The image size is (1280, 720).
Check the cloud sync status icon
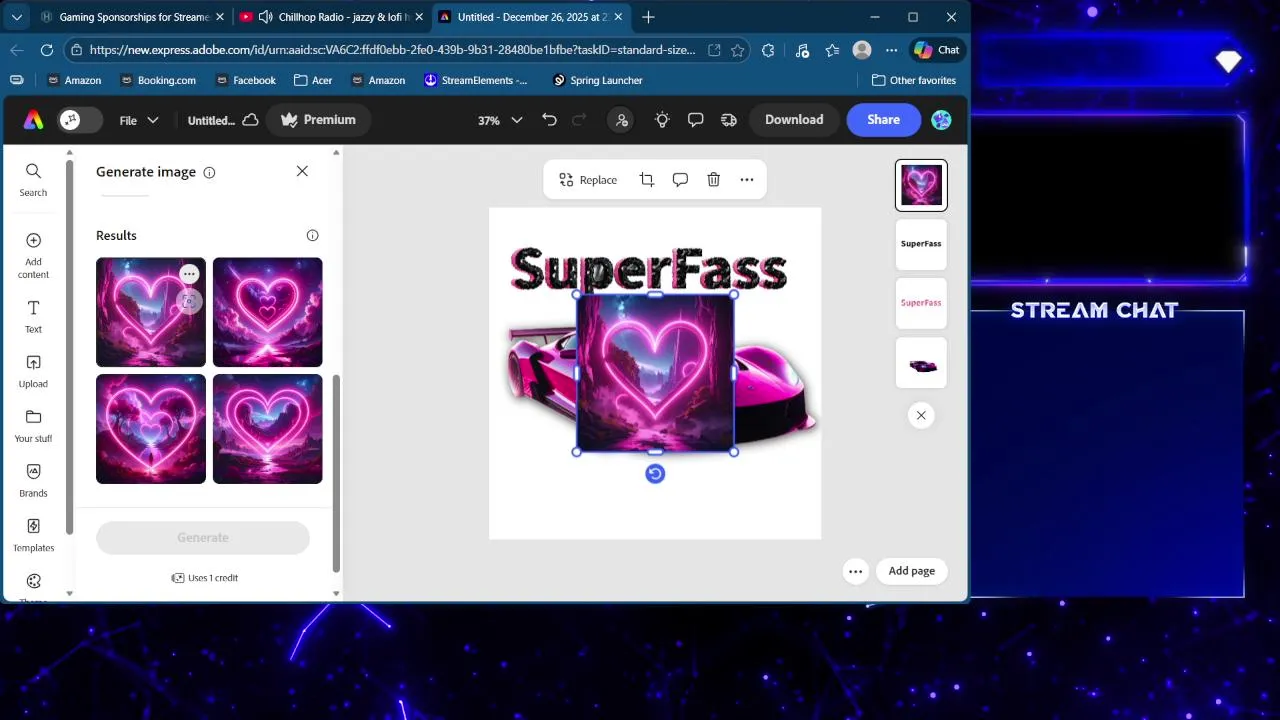[250, 120]
